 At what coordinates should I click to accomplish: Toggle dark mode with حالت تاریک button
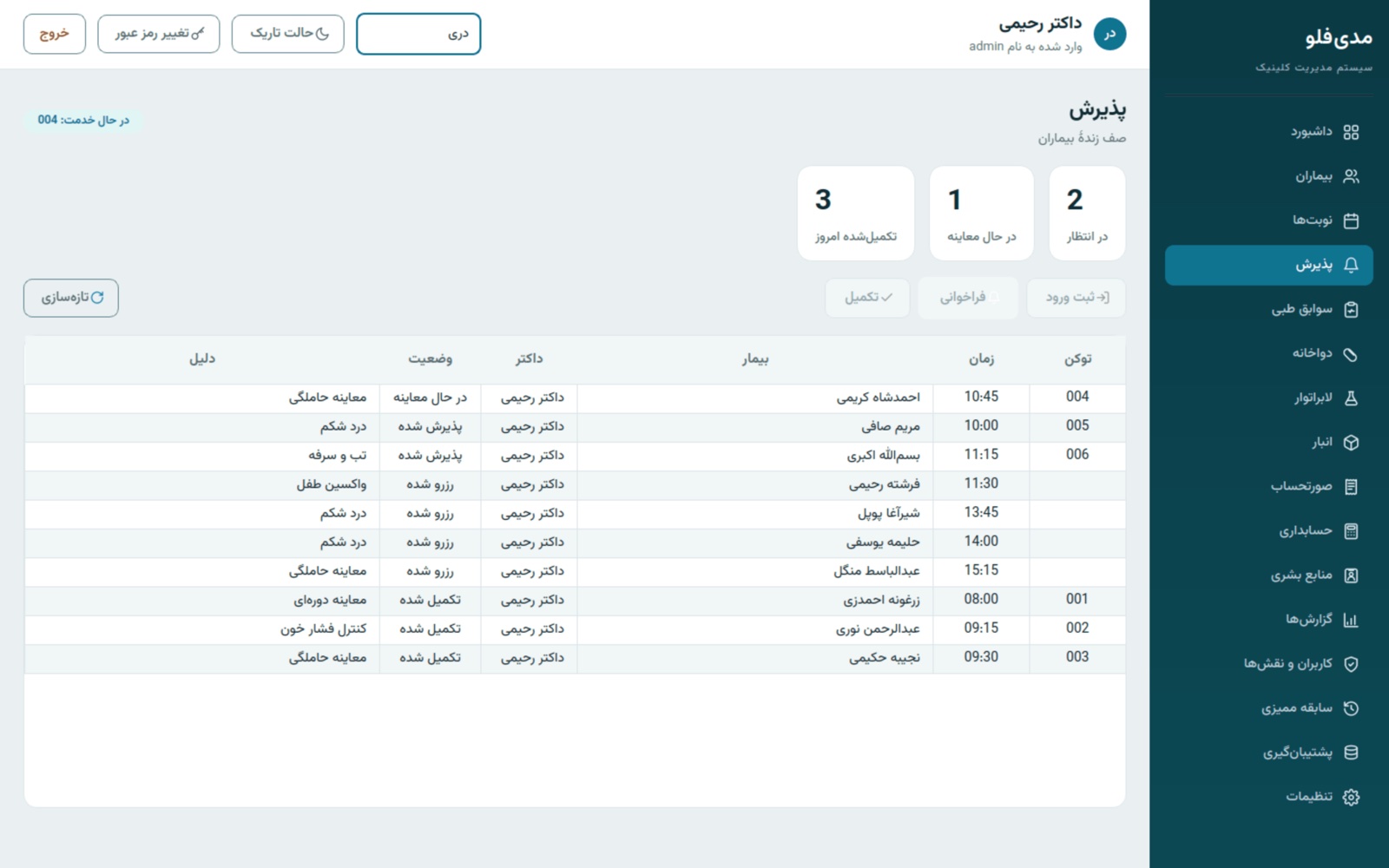287,34
